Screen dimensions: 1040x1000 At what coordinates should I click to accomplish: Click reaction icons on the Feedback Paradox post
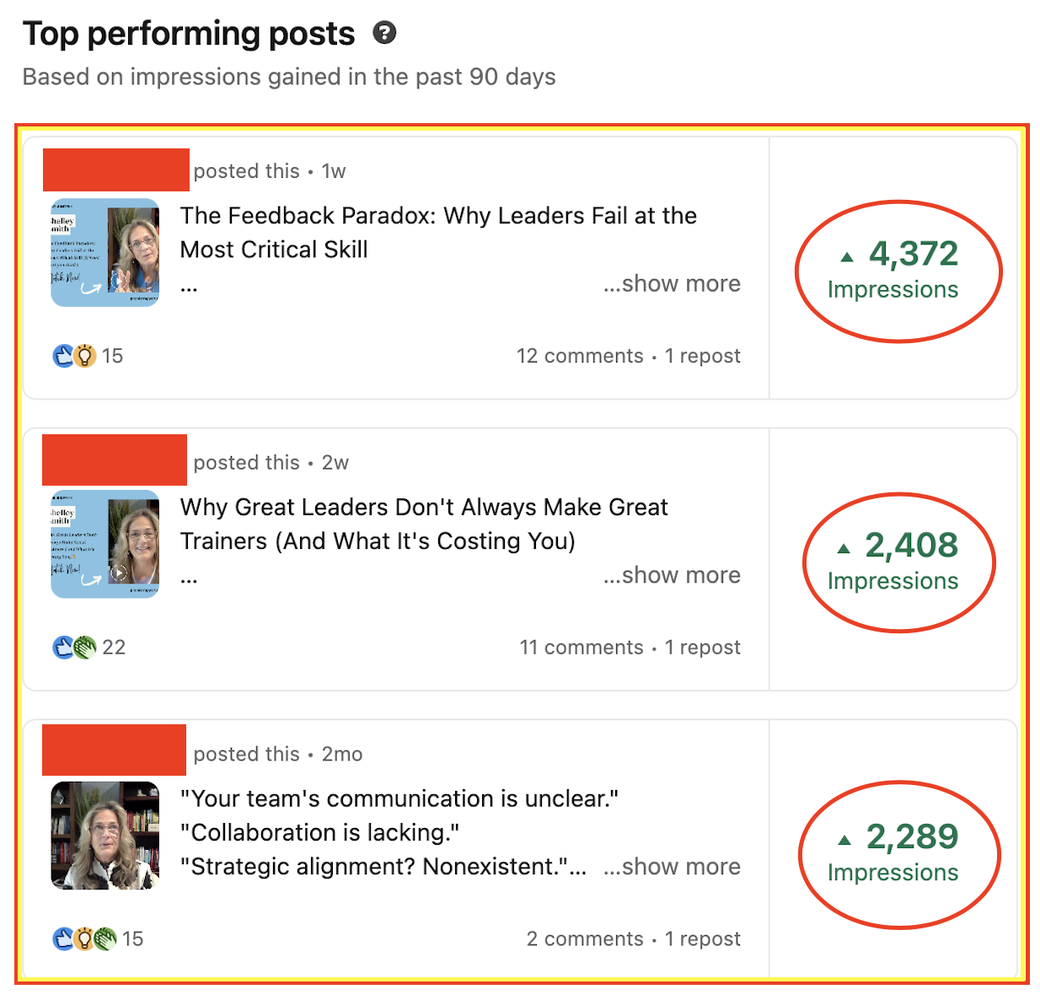(x=74, y=356)
